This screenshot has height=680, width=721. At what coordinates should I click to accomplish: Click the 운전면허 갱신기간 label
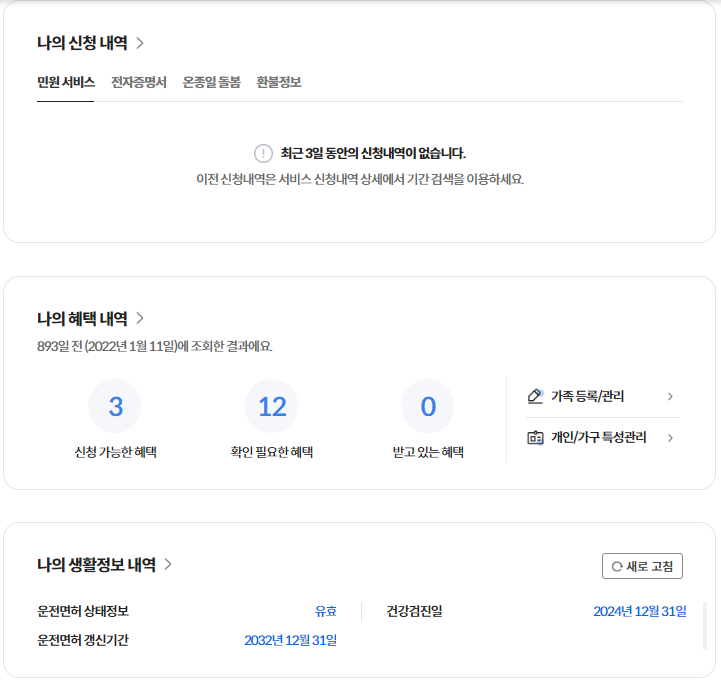pyautogui.click(x=83, y=640)
